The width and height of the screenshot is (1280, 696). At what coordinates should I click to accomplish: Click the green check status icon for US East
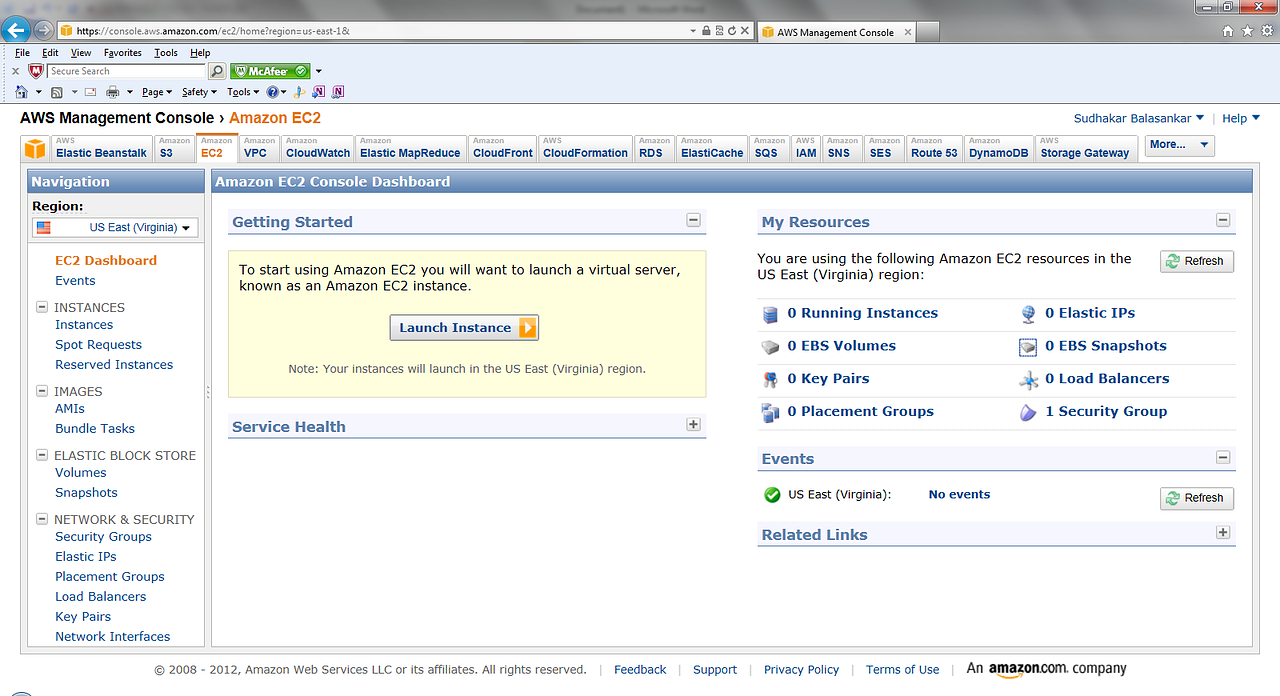tap(772, 495)
